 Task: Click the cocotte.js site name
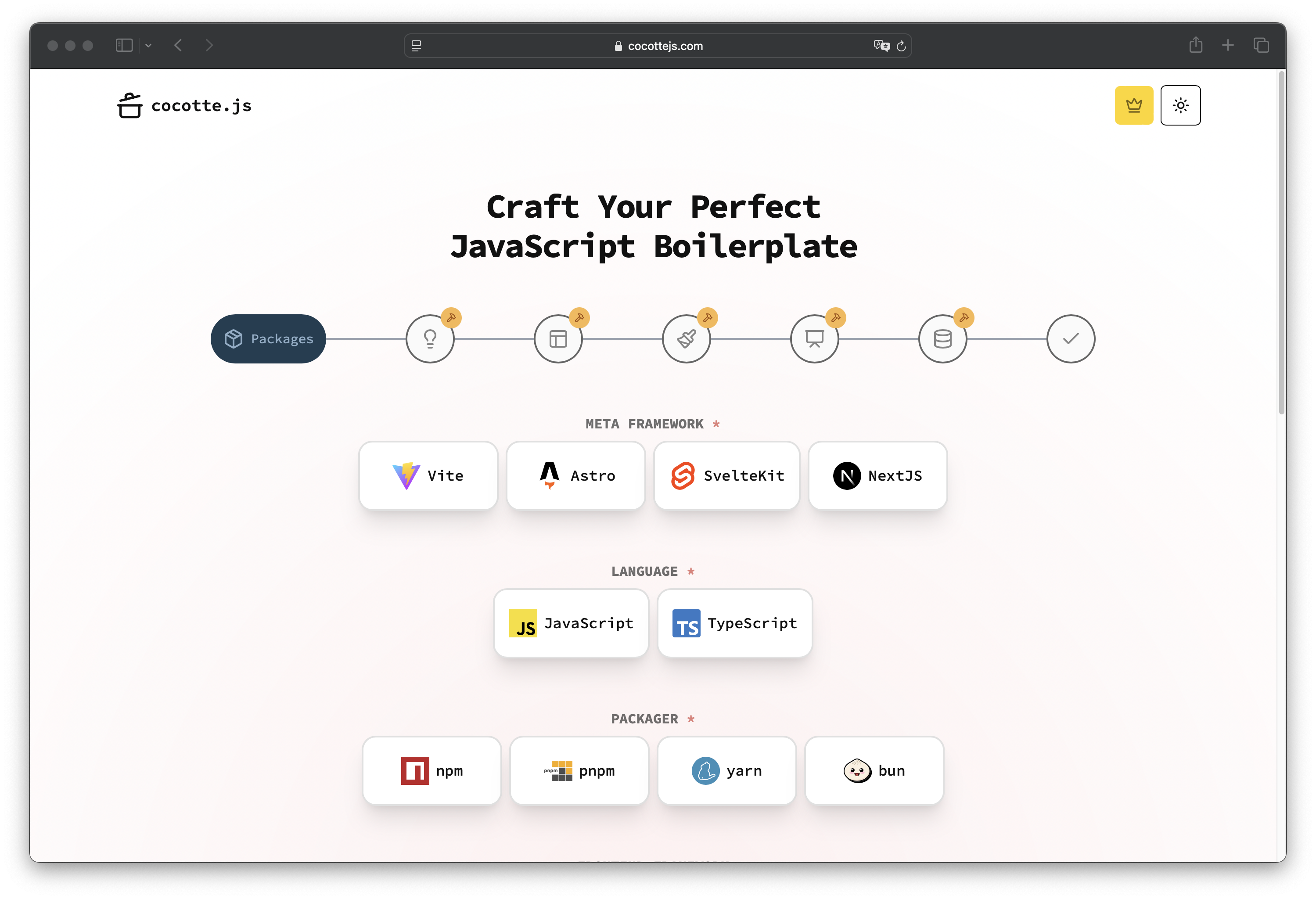[x=201, y=106]
